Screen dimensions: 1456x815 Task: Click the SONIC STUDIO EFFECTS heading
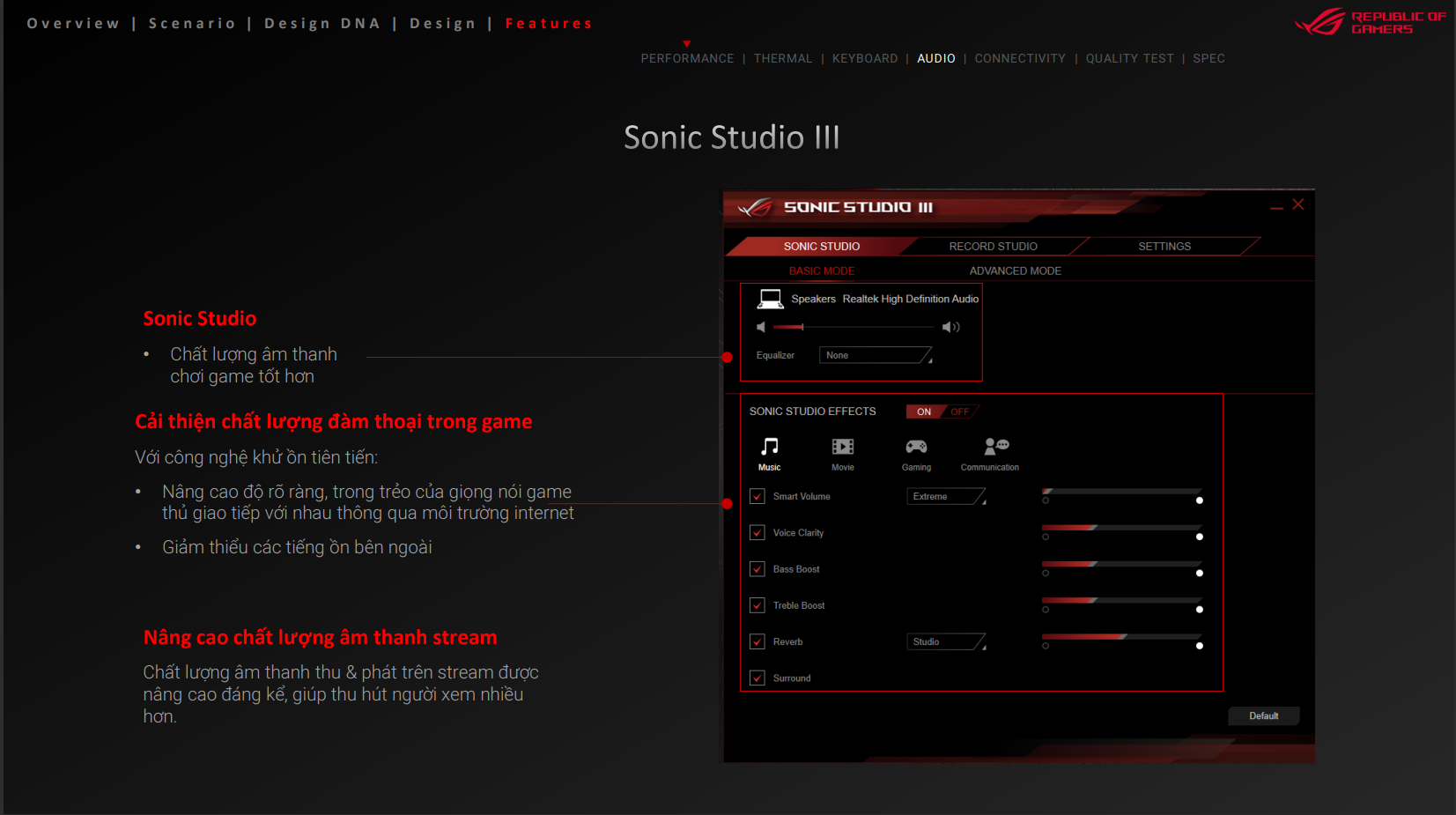click(x=812, y=411)
